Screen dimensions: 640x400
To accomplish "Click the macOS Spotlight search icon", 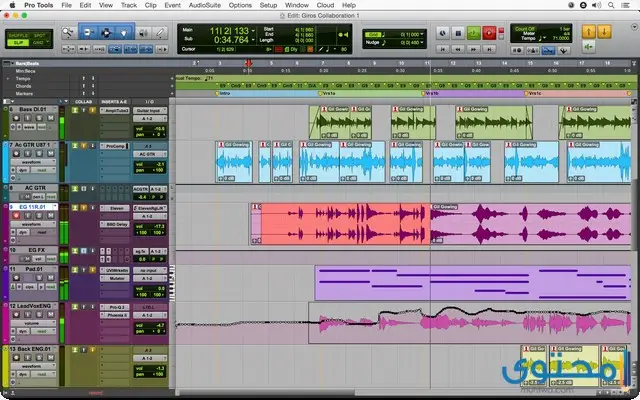I will [x=611, y=5].
